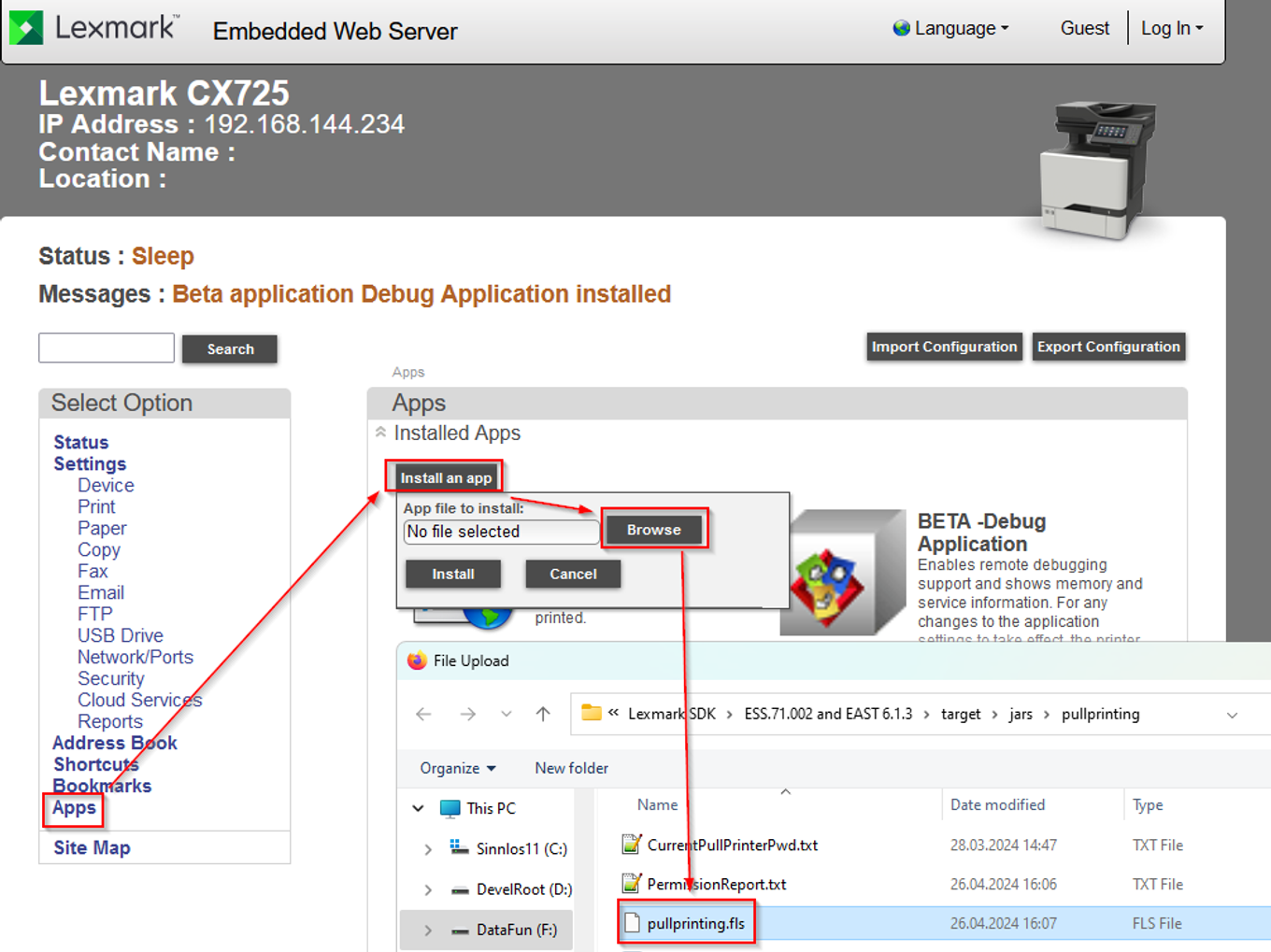1271x952 pixels.
Task: Expand the address bar history dropdown
Action: point(1232,715)
